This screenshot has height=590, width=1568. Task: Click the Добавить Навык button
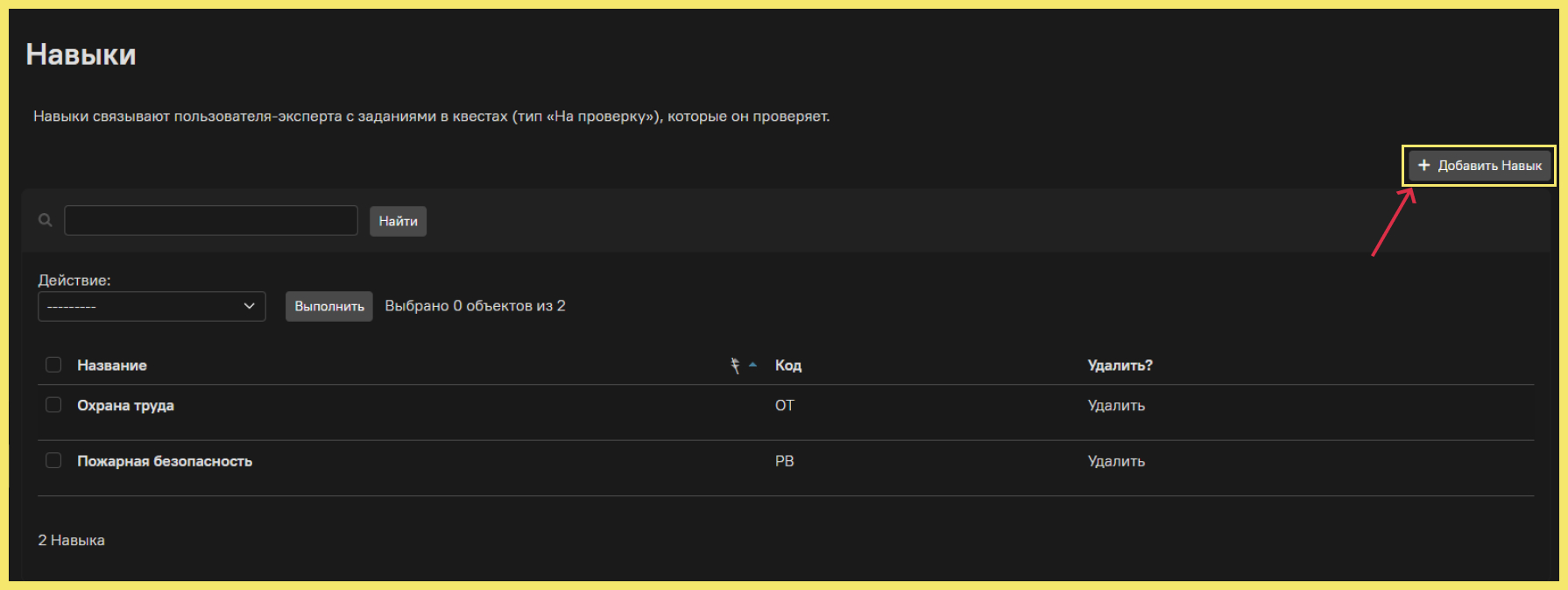pos(1480,166)
